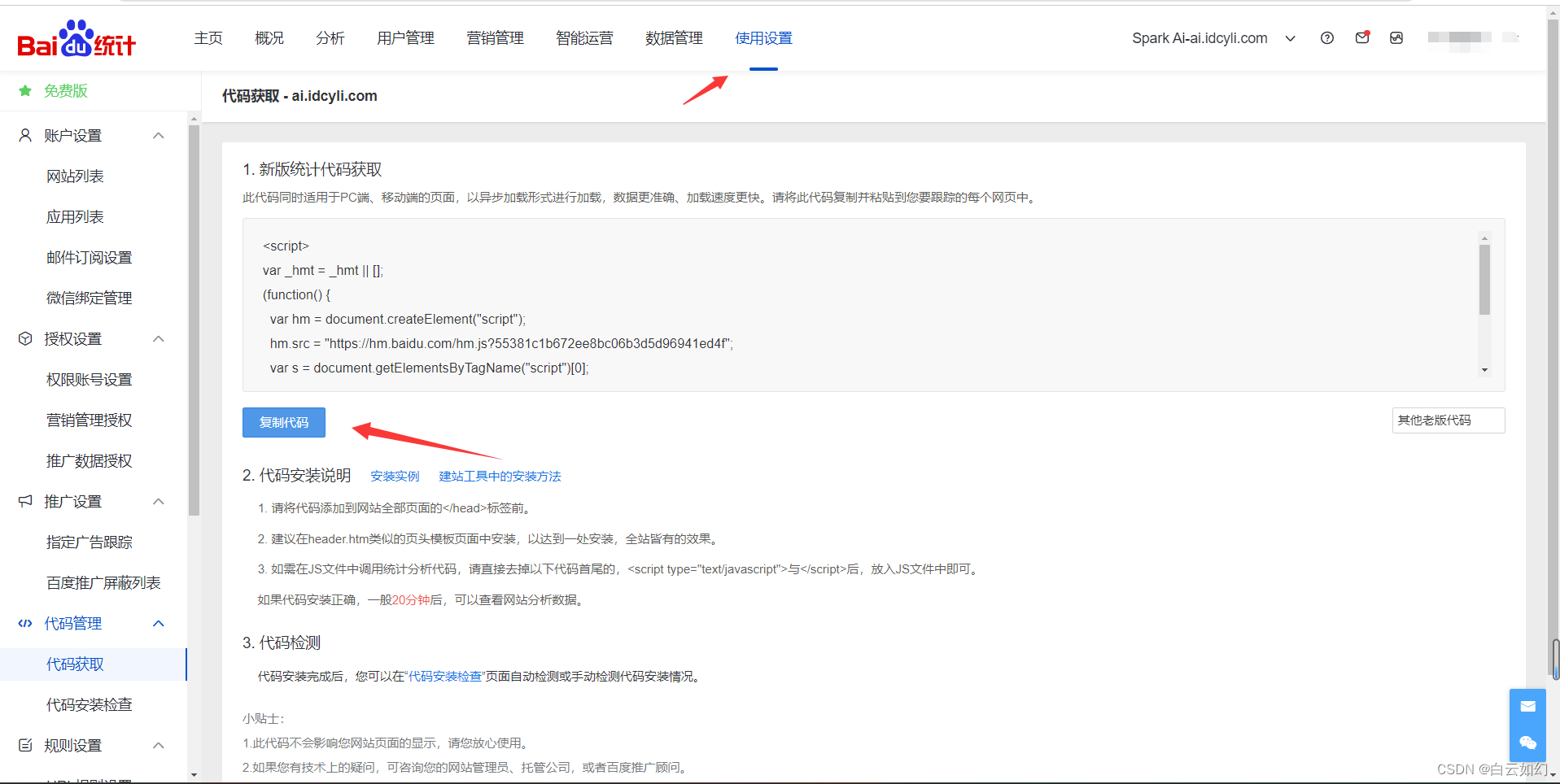1560x784 pixels.
Task: Click the code box scrollbar thumb
Action: (1484, 279)
